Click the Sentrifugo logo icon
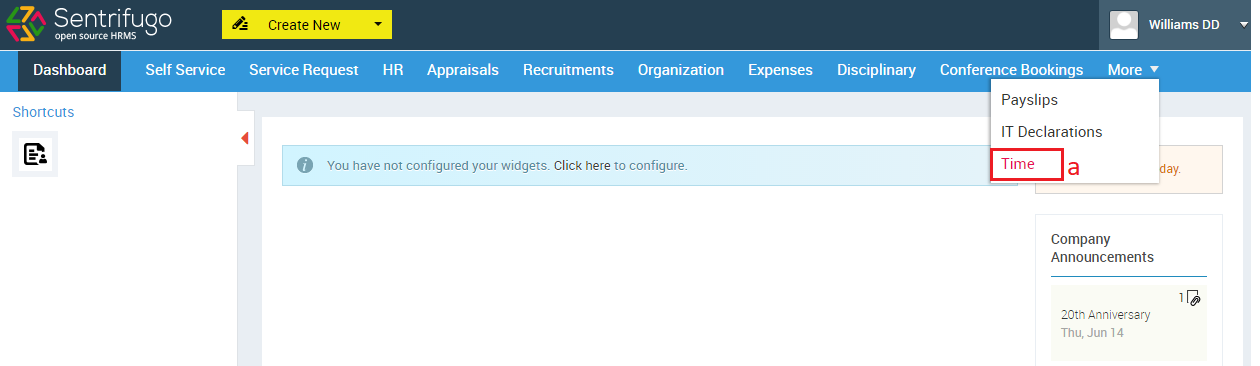 [26, 24]
